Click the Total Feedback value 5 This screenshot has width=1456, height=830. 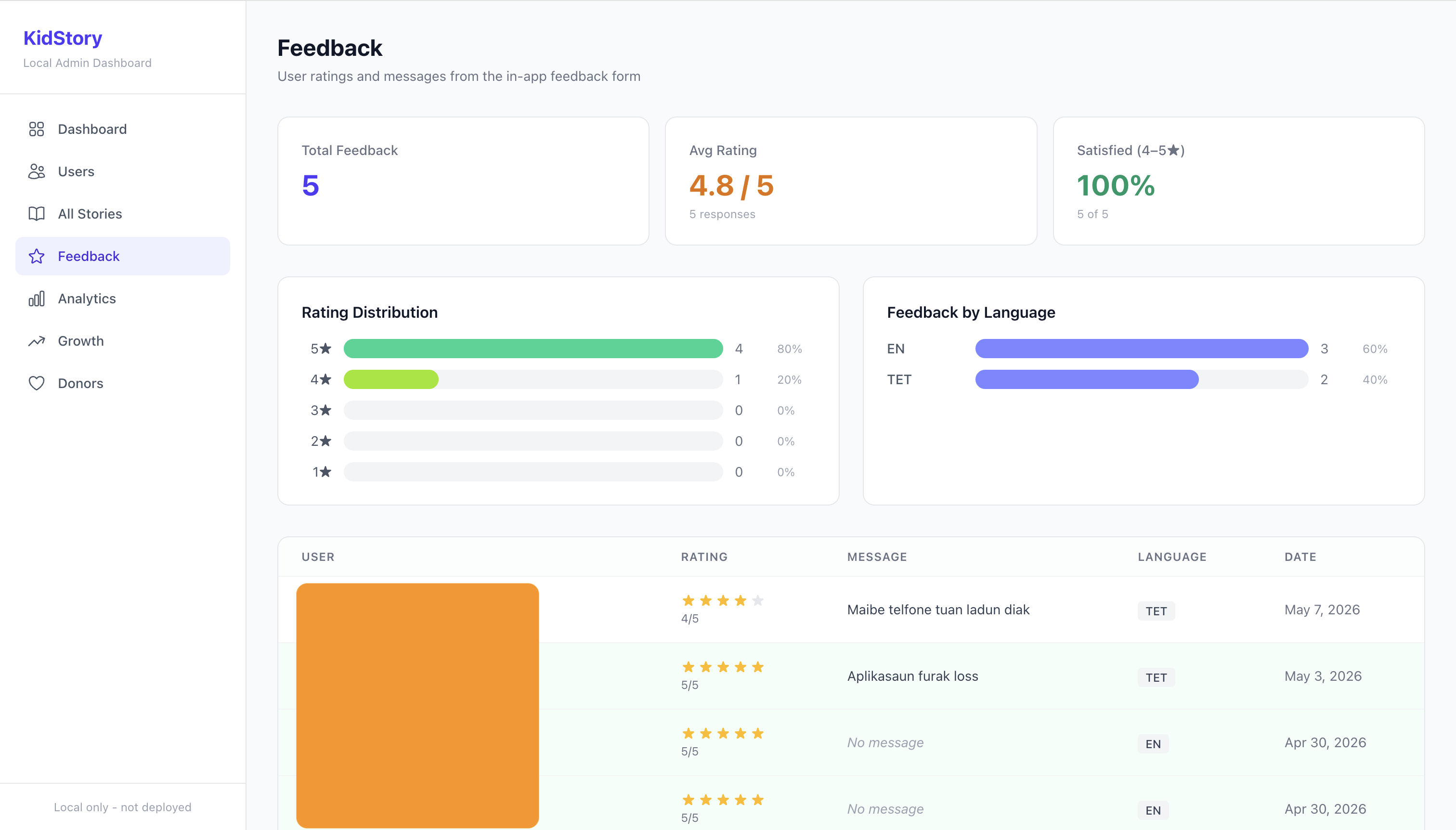(311, 186)
